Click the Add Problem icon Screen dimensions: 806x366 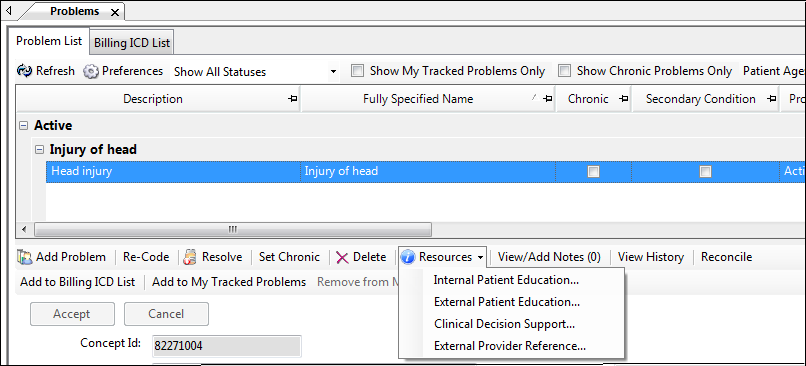click(x=25, y=257)
